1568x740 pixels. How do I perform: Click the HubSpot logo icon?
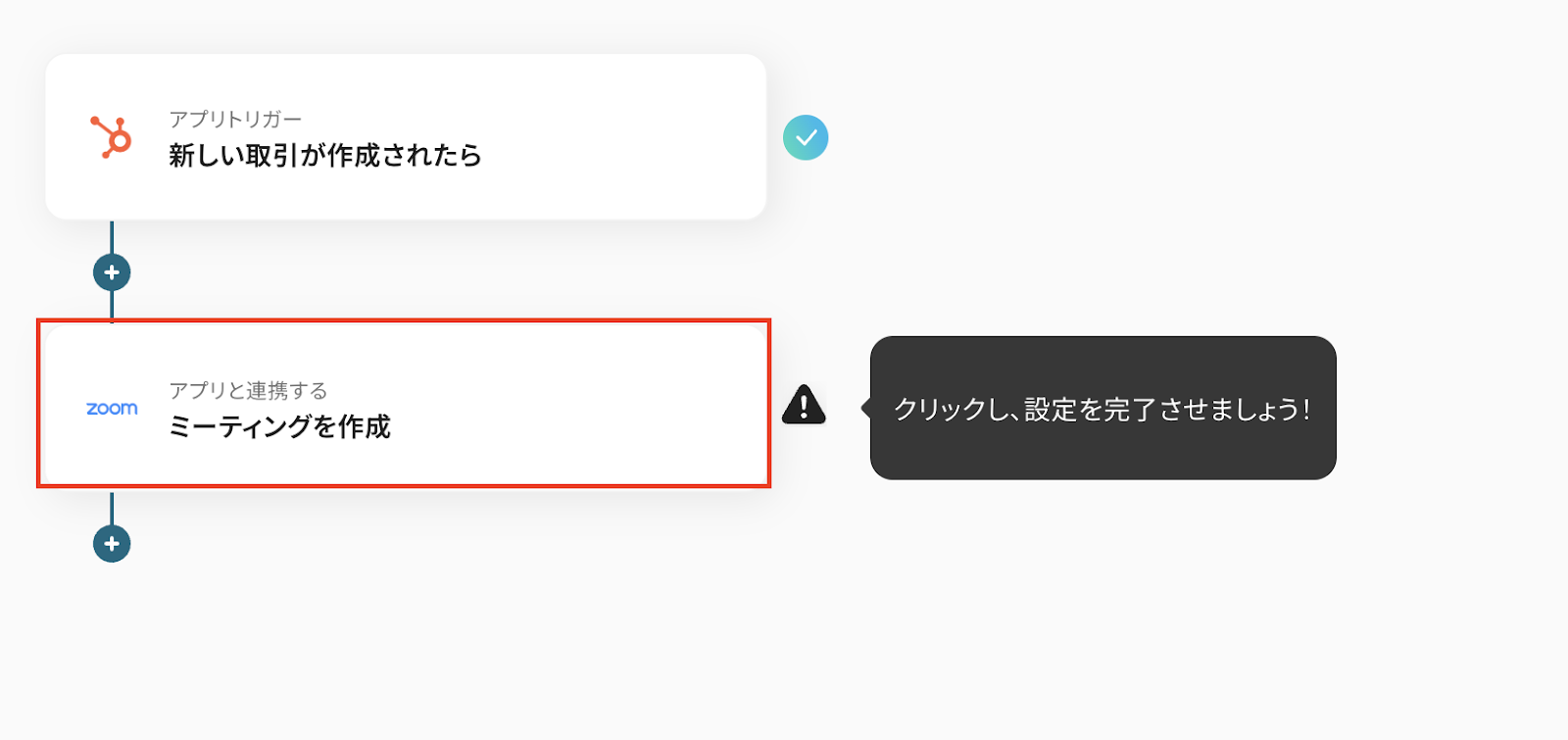point(112,137)
